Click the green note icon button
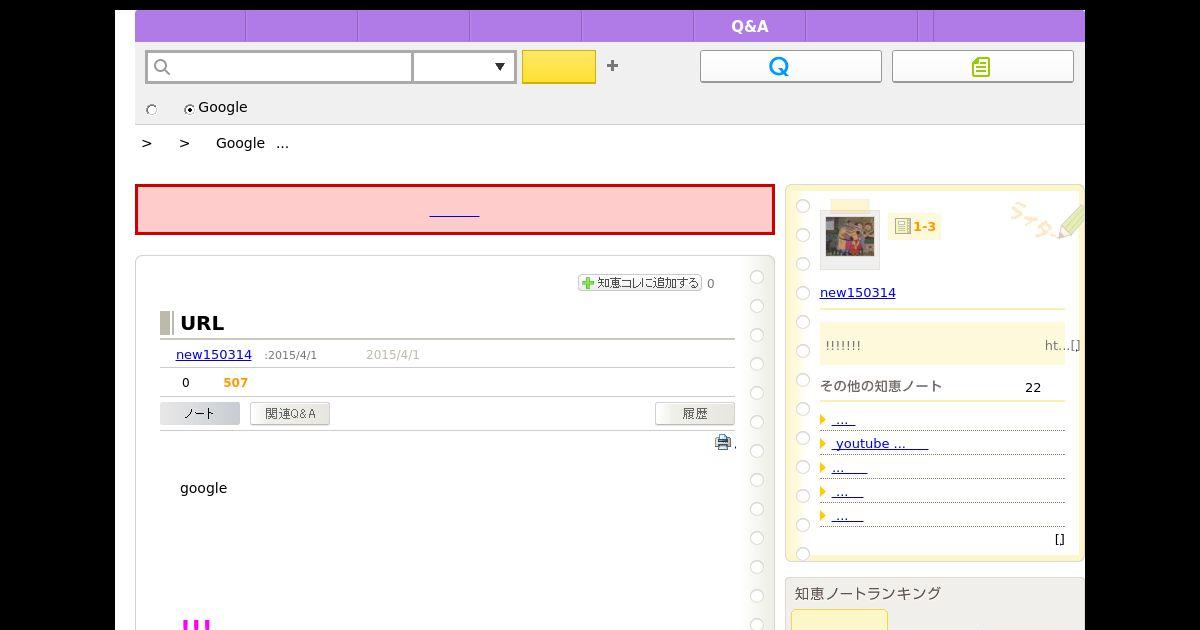Screen dimensions: 1200x630 (x=982, y=66)
